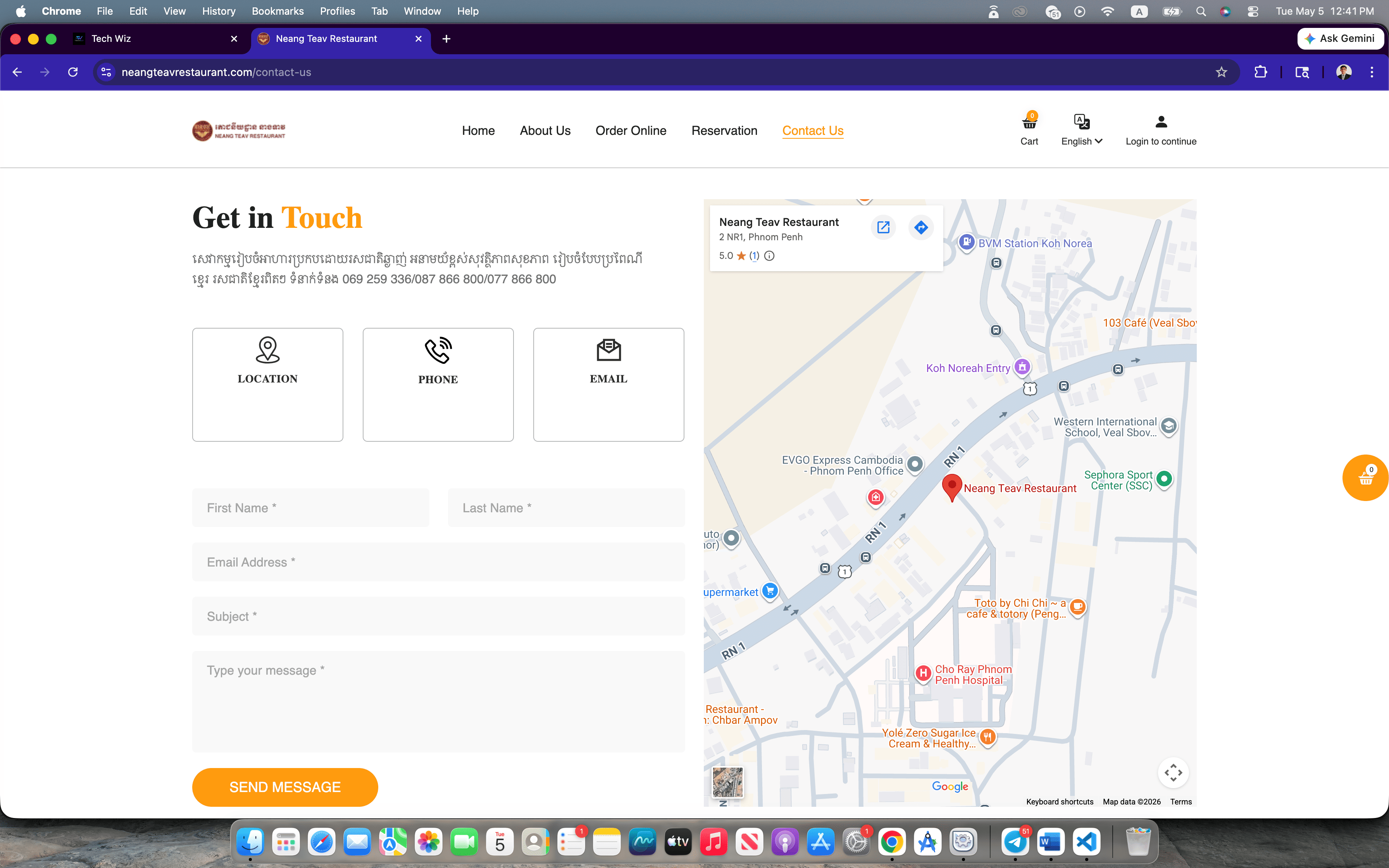Open the floating orange cart button
The height and width of the screenshot is (868, 1389).
click(x=1365, y=478)
